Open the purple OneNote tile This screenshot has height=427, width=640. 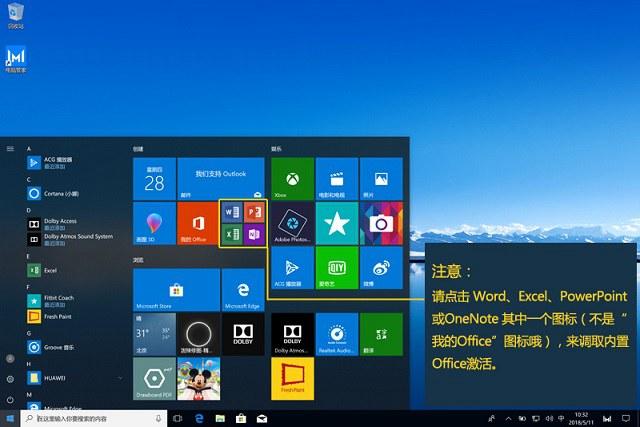pyautogui.click(x=254, y=234)
